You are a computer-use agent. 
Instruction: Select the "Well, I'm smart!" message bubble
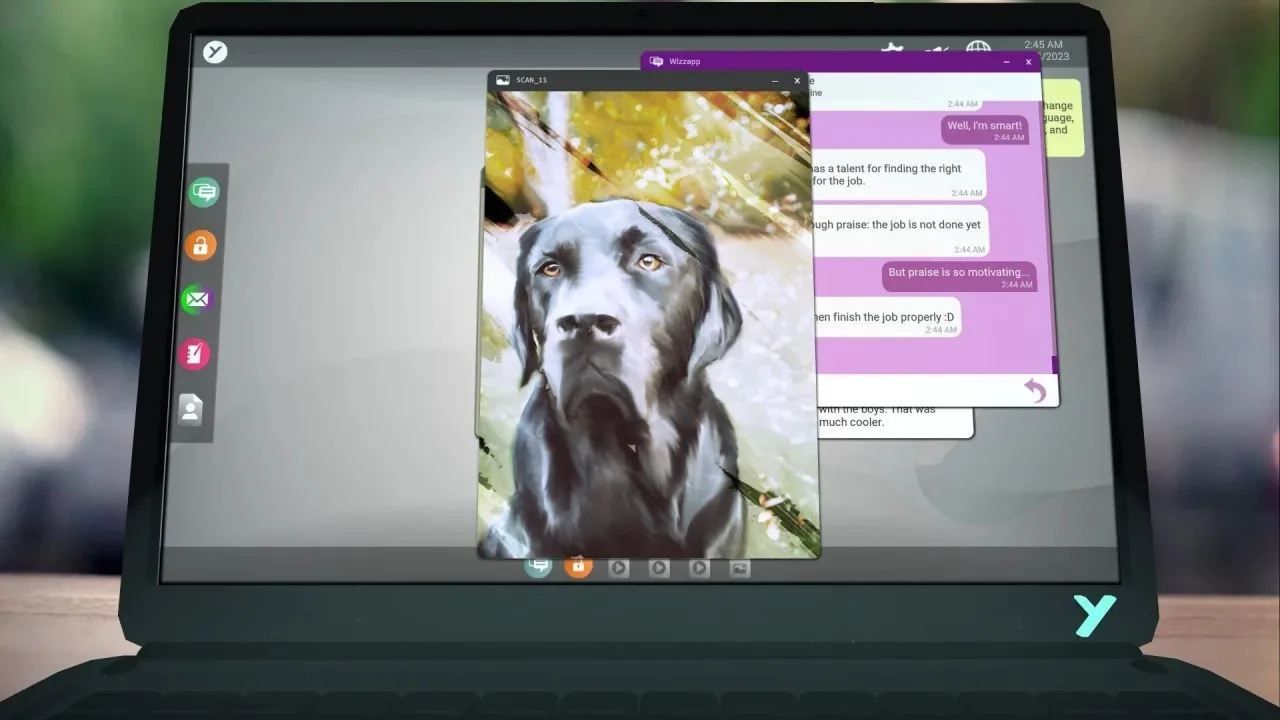coord(985,129)
